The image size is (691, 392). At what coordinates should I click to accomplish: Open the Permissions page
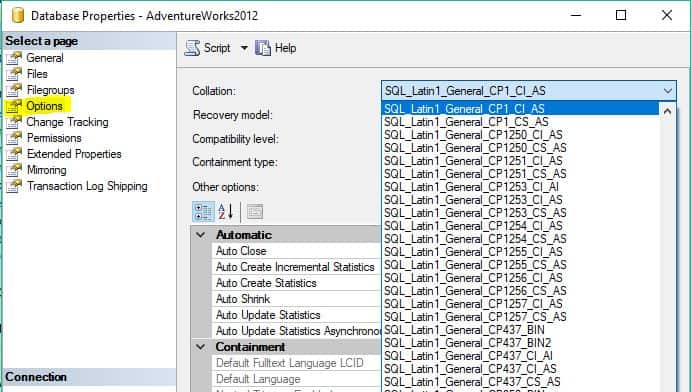click(x=54, y=138)
